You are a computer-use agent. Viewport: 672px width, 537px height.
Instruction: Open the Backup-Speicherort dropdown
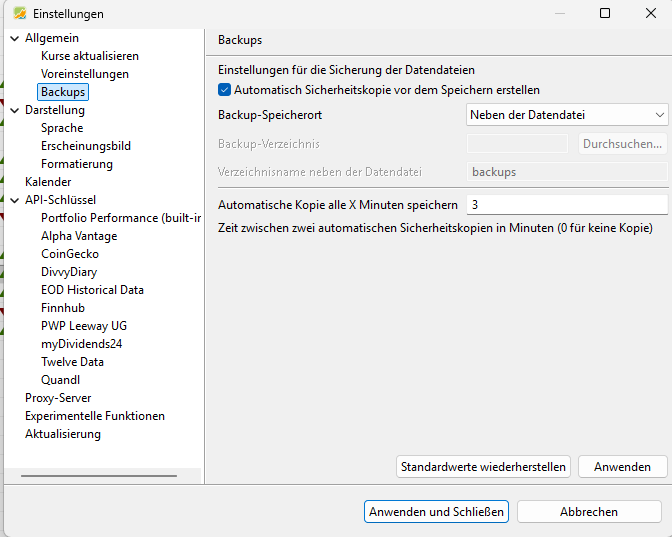[x=567, y=115]
